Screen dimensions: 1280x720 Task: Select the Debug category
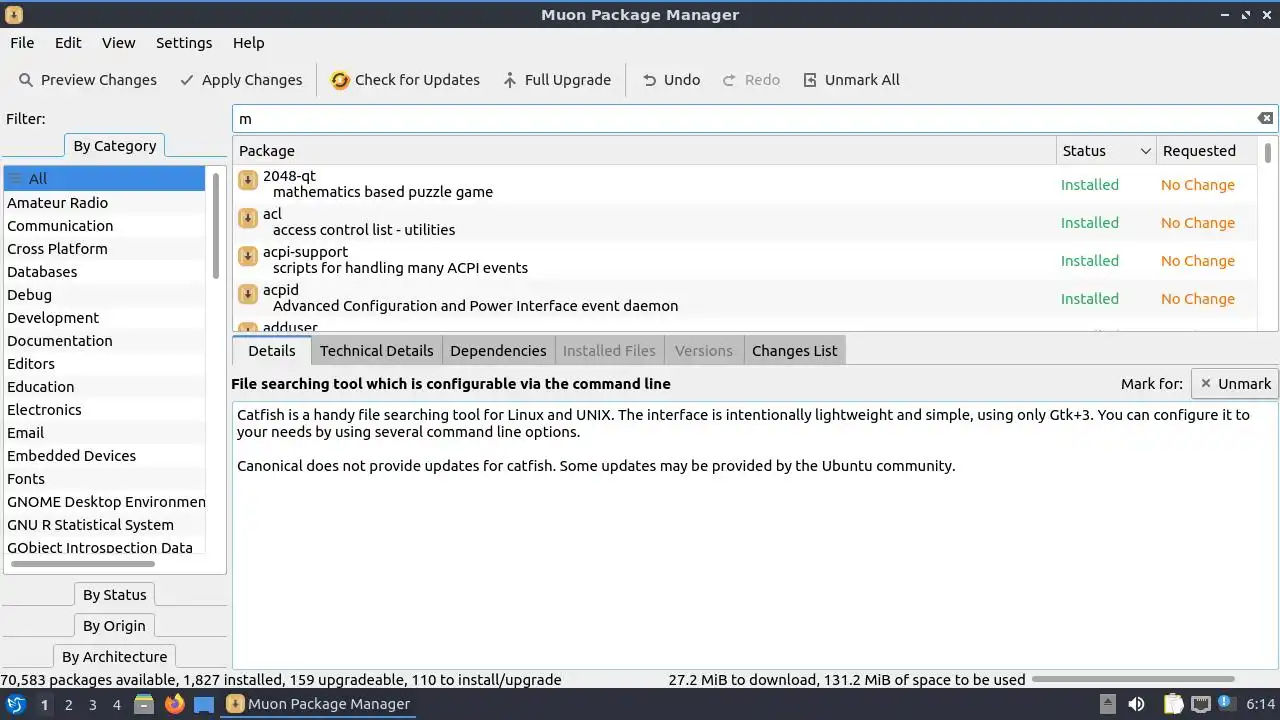click(104, 295)
